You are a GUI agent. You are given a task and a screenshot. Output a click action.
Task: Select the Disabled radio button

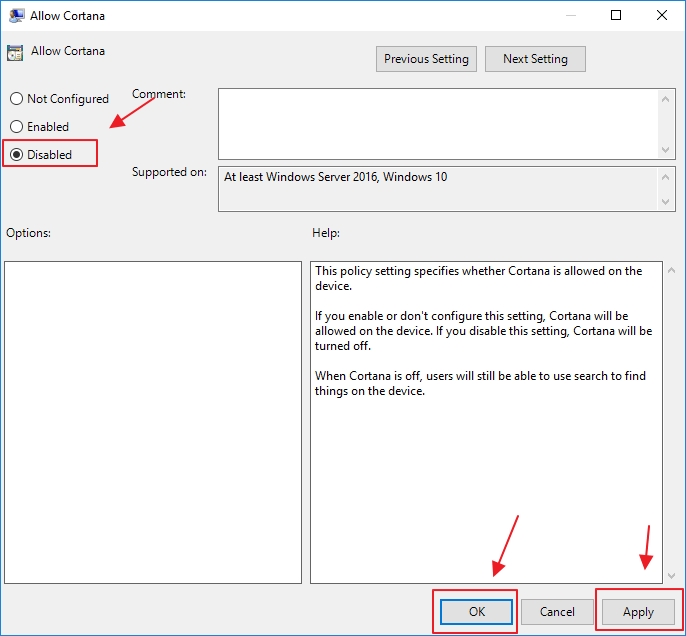(17, 154)
